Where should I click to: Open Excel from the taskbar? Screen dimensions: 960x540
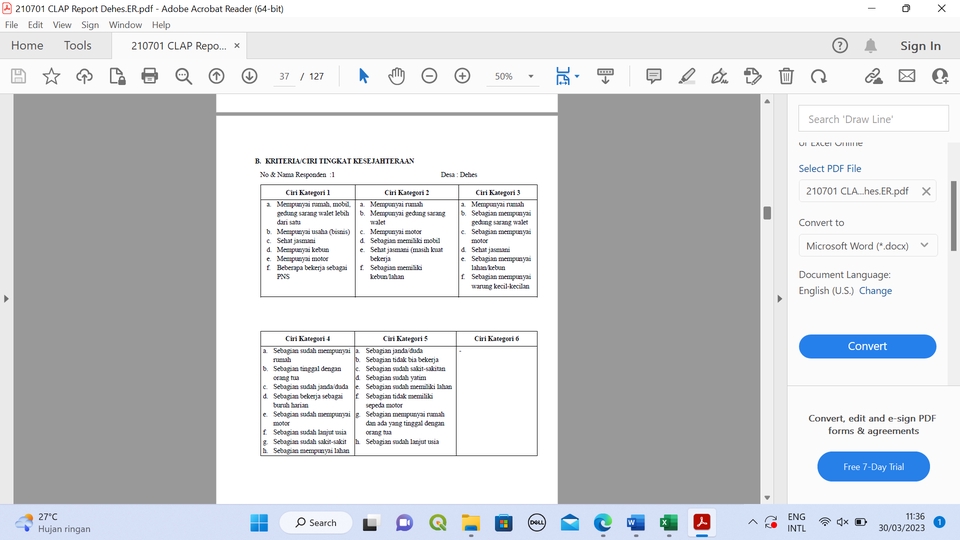tap(669, 522)
